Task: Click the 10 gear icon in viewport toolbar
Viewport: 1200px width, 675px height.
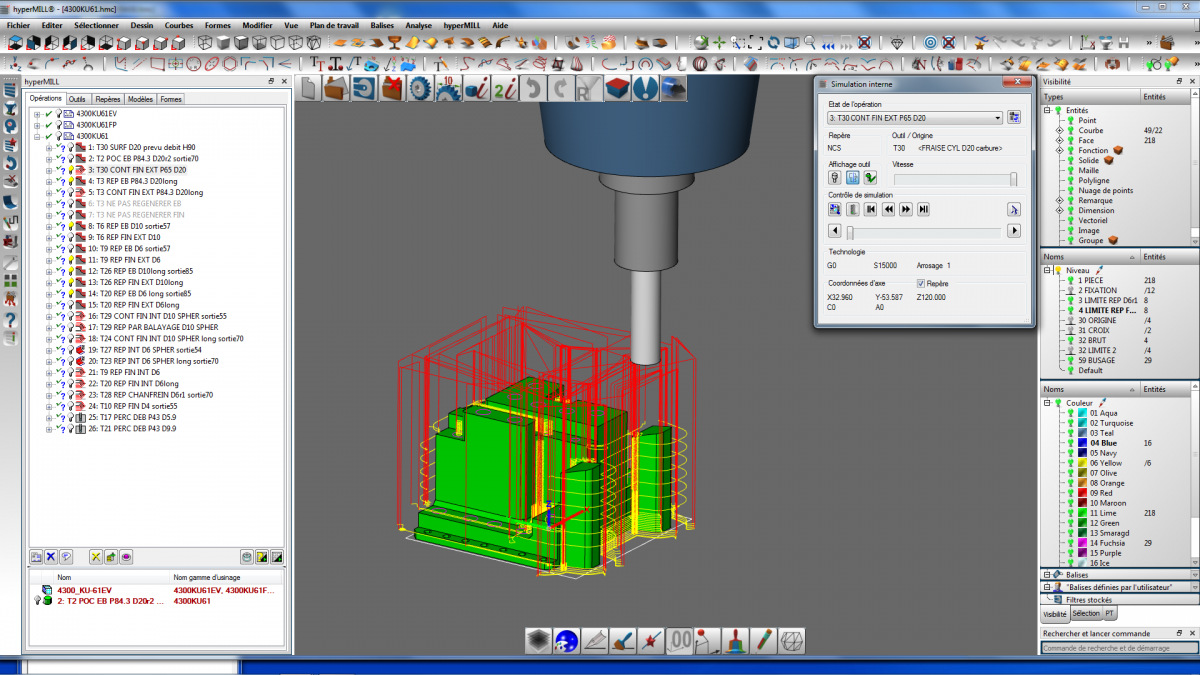Action: pos(448,88)
